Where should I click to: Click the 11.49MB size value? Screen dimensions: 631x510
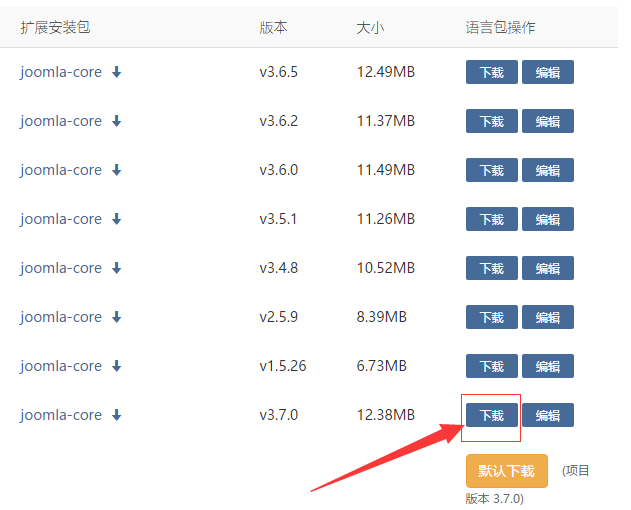point(386,170)
